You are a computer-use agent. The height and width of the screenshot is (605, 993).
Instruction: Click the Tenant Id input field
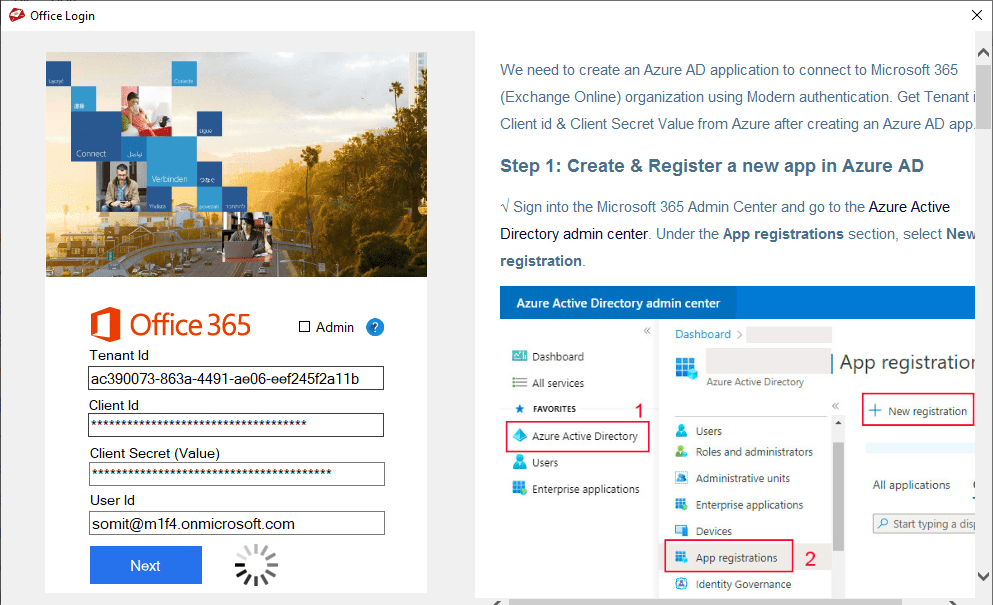[236, 378]
